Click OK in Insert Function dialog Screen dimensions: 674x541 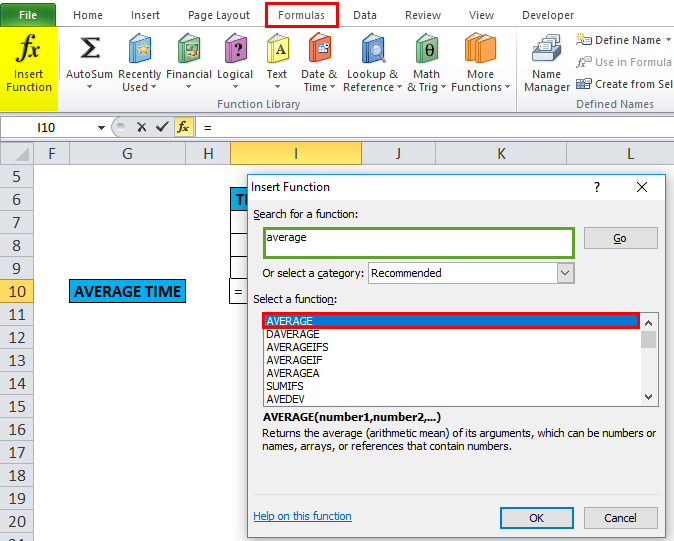pos(536,518)
